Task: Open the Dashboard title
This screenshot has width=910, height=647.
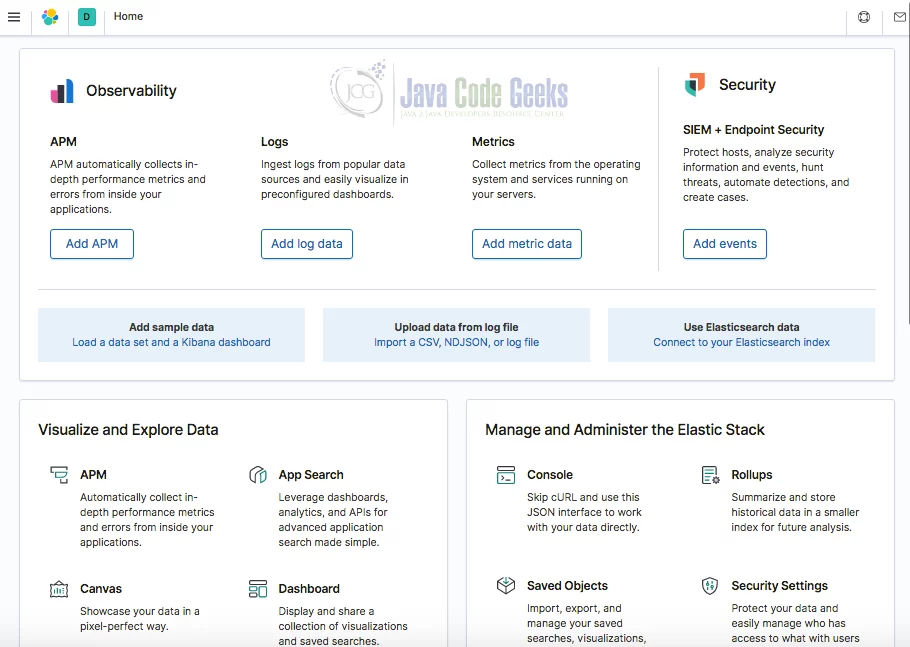Action: click(309, 588)
